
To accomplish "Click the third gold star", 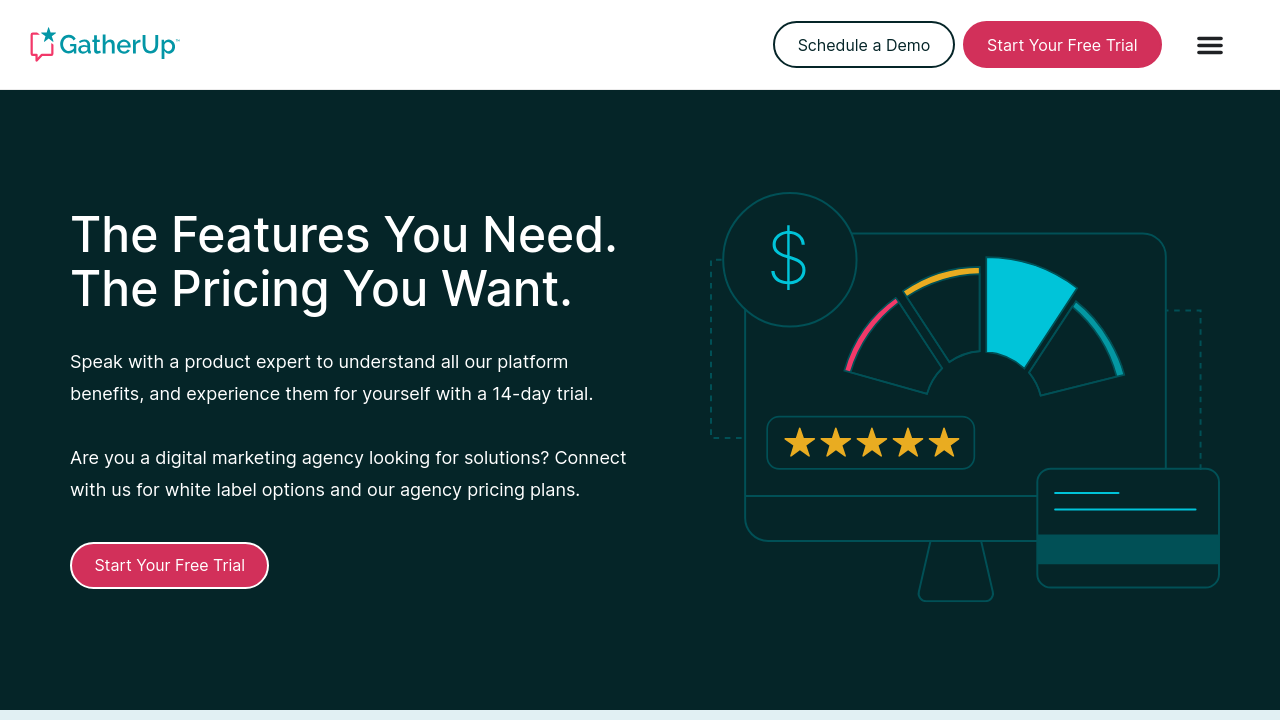I will click(x=871, y=442).
